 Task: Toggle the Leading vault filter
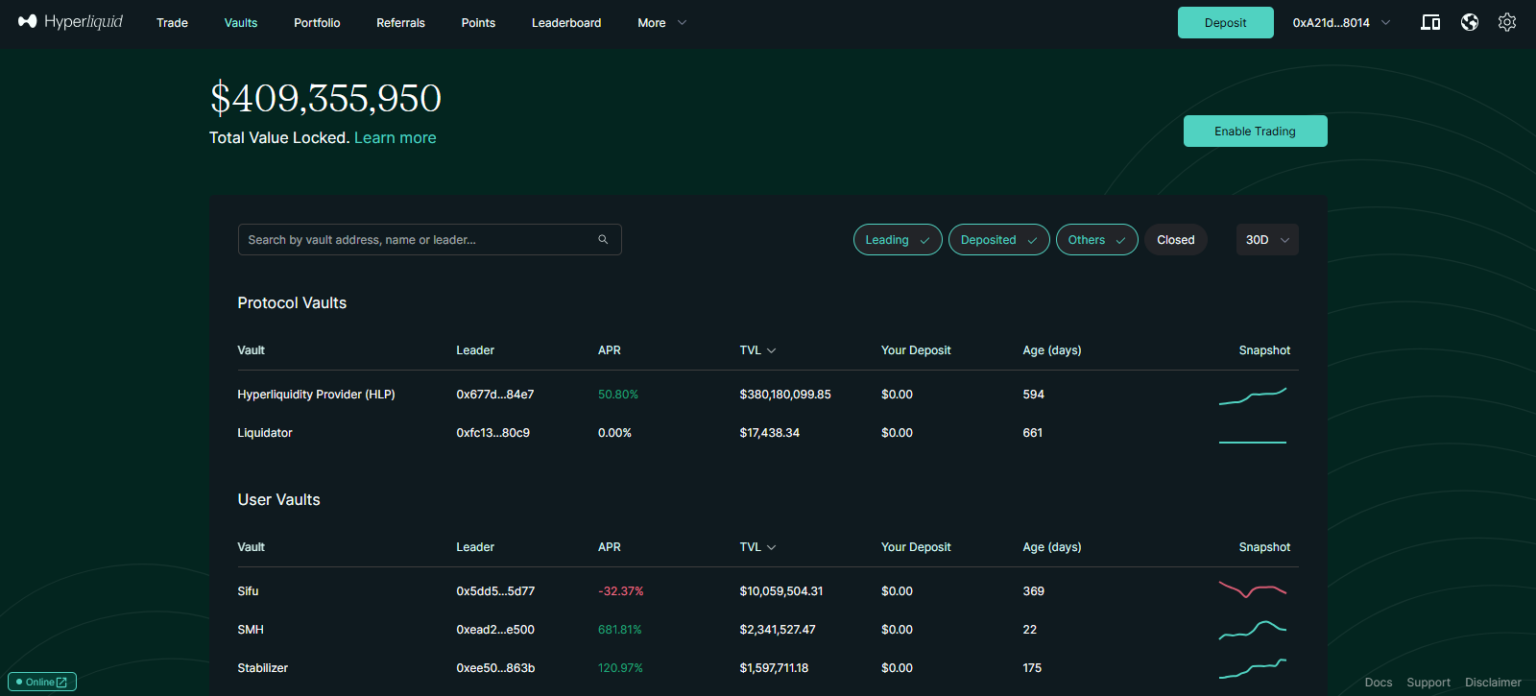point(897,240)
